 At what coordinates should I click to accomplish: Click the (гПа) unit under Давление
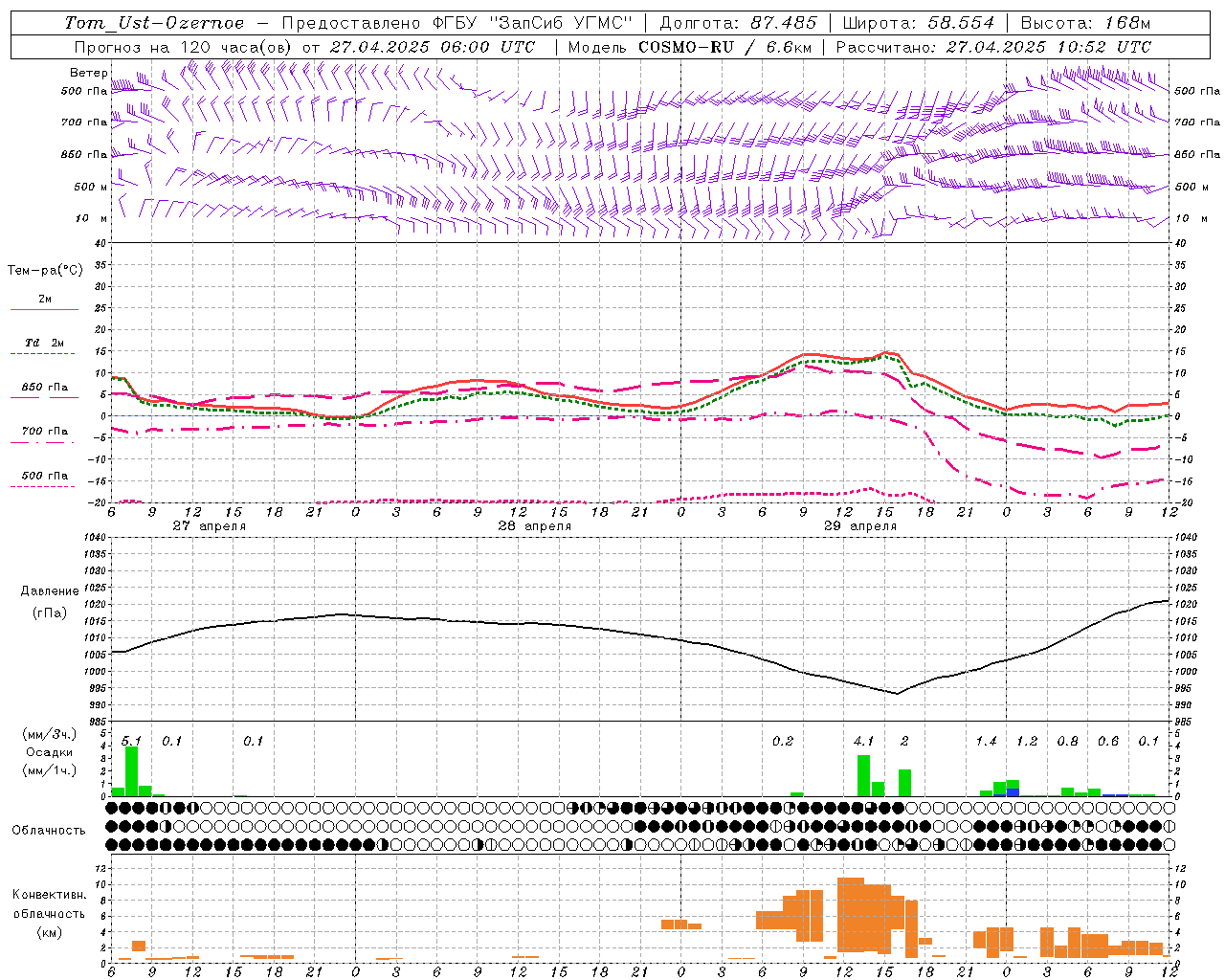point(50,613)
